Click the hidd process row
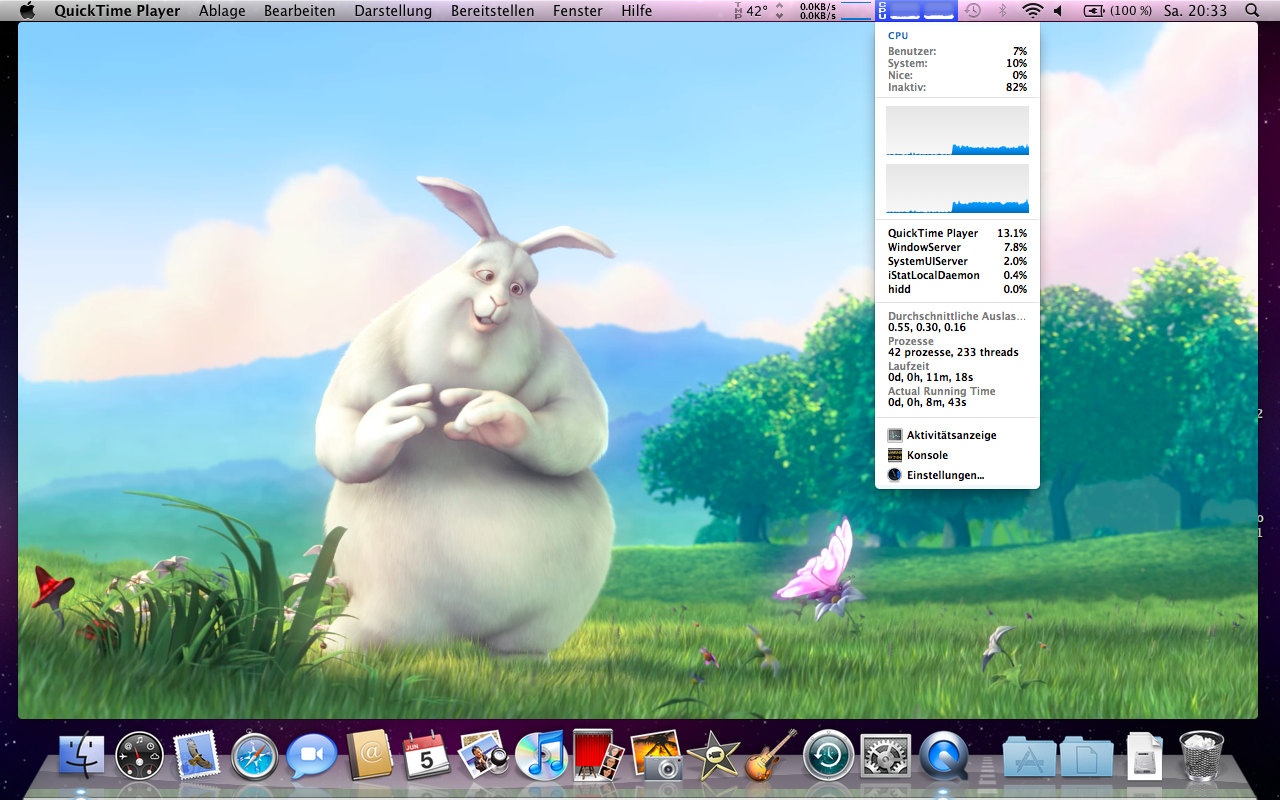Screen dimensions: 1280x800 [x=957, y=289]
